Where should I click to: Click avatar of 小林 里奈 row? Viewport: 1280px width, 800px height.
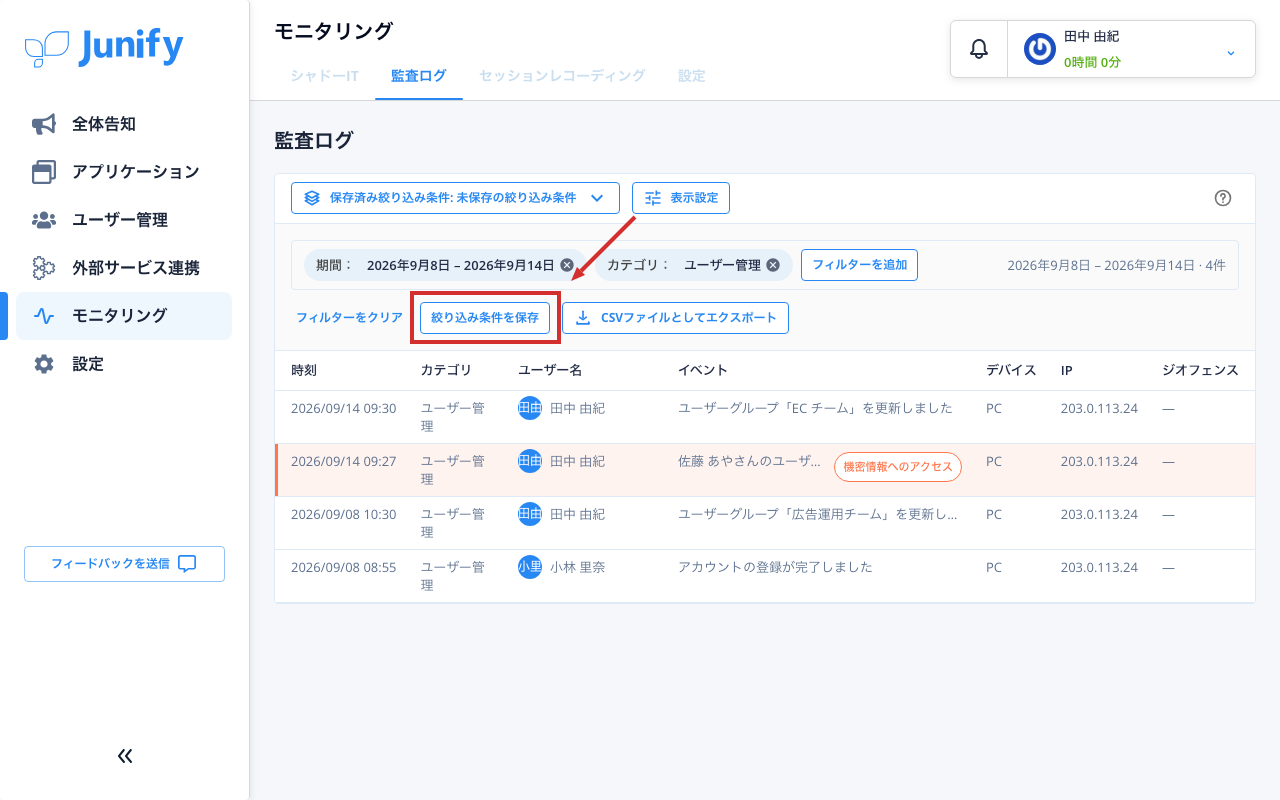click(x=530, y=567)
